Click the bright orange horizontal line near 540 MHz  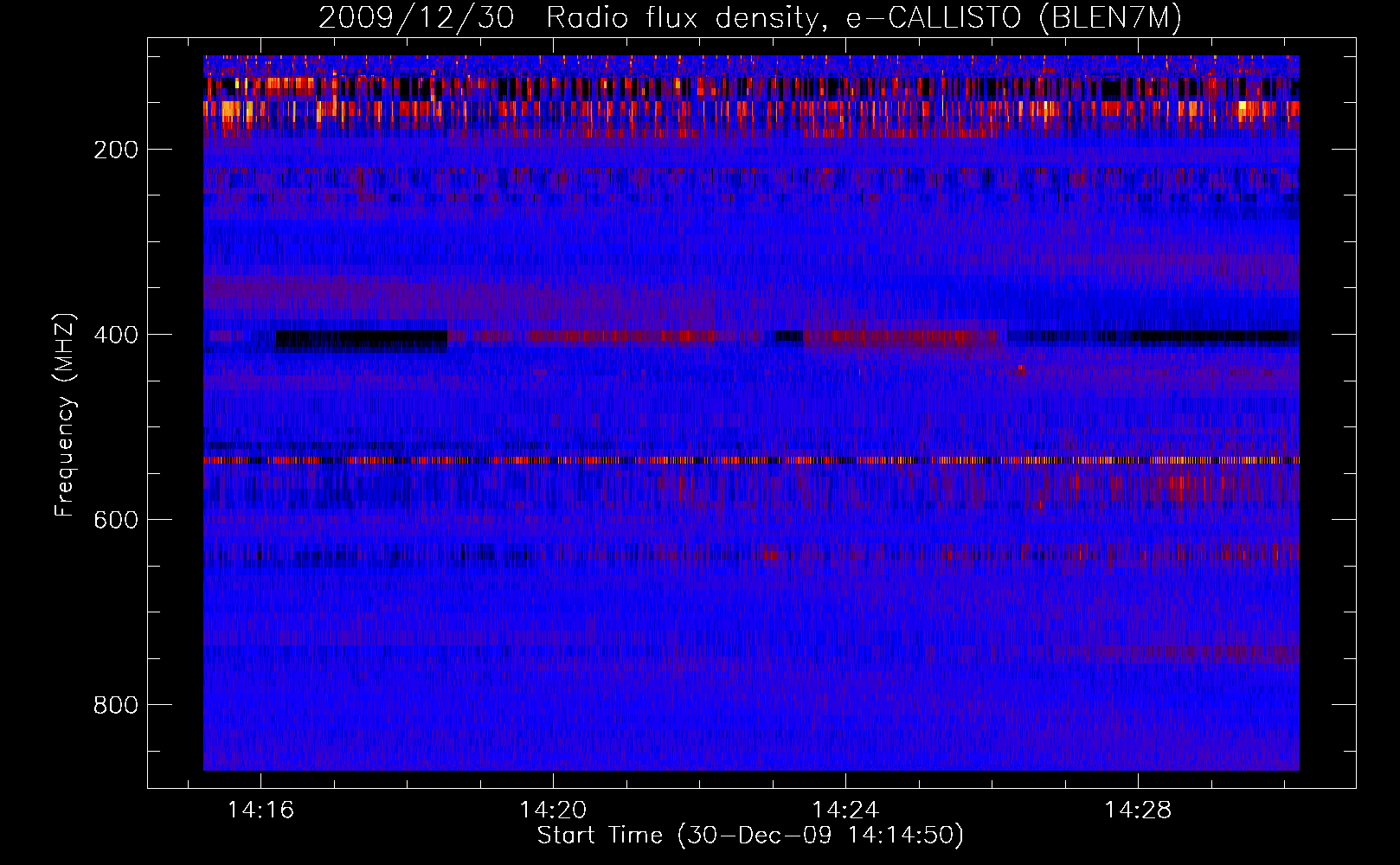click(751, 460)
